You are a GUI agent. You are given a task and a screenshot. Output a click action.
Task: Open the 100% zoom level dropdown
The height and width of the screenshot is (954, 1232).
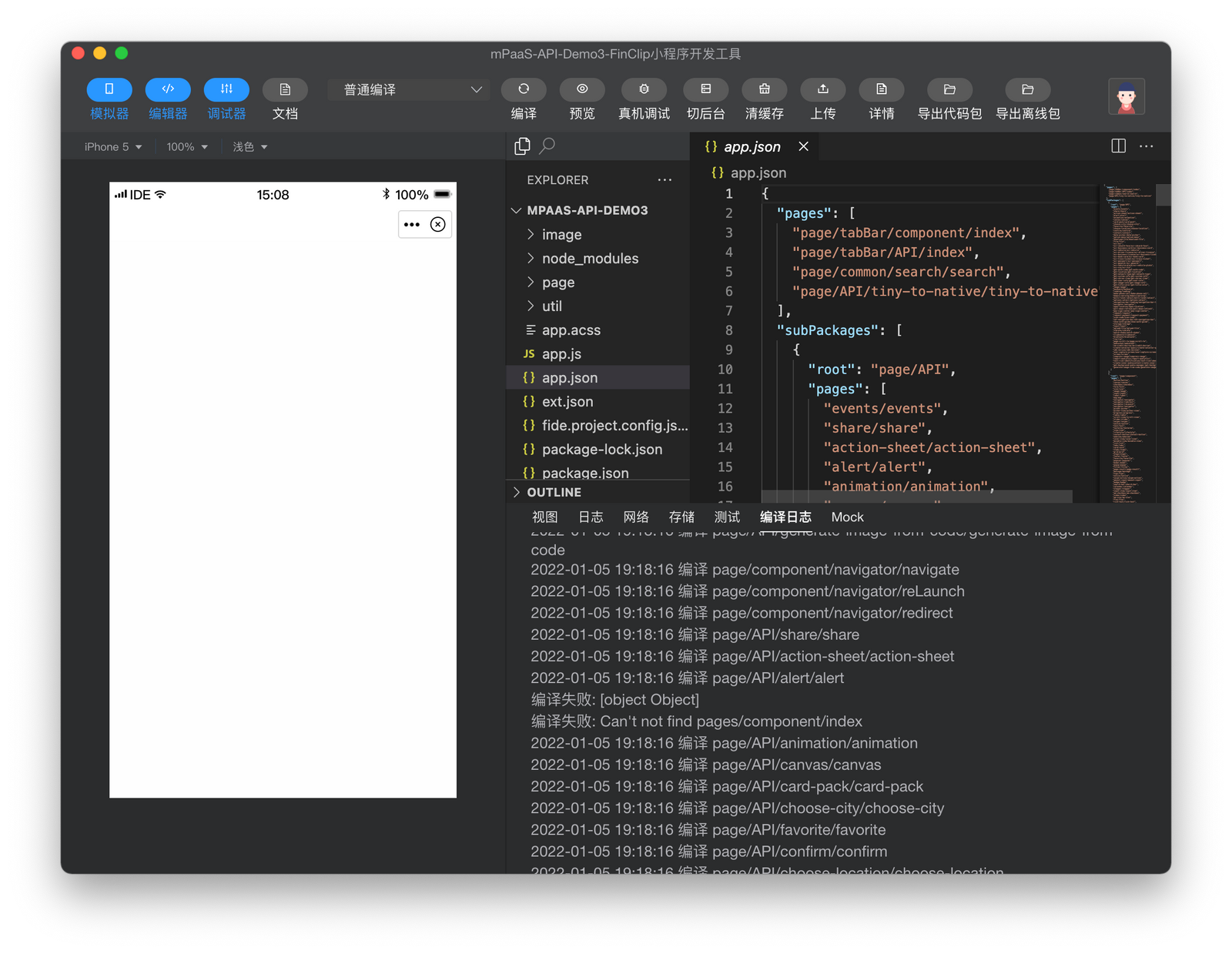[x=187, y=147]
